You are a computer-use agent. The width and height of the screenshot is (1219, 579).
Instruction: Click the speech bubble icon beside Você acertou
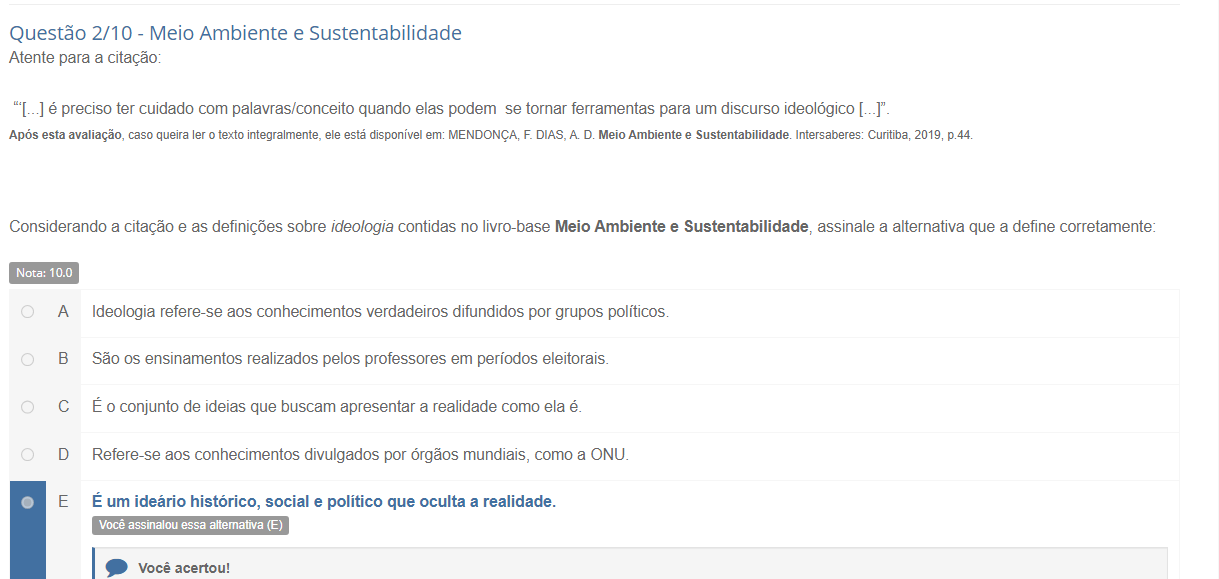tap(117, 568)
